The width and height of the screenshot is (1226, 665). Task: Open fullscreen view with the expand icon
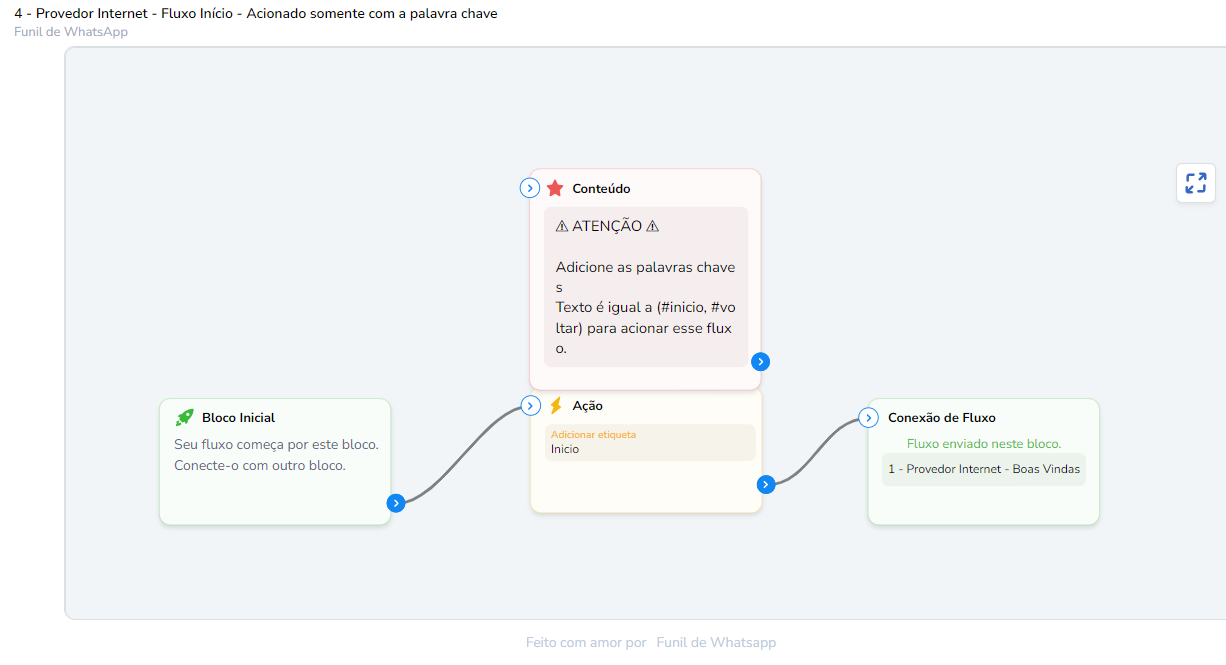[1195, 183]
